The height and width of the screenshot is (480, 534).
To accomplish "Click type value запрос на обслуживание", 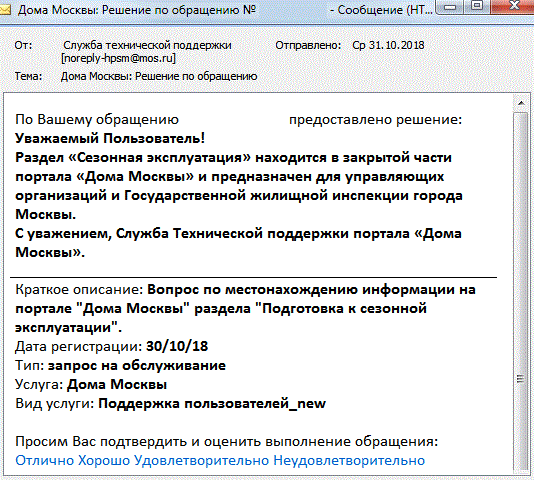I will click(x=137, y=366).
